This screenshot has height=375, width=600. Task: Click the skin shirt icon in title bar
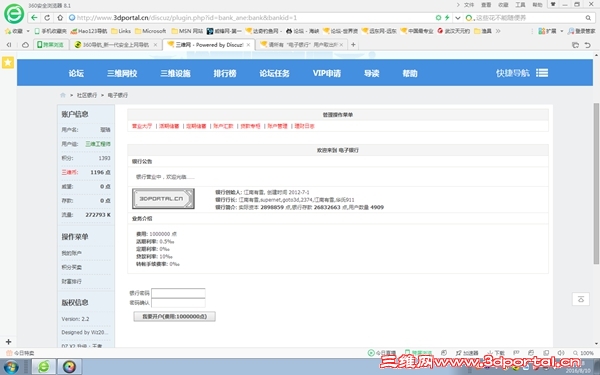click(553, 5)
